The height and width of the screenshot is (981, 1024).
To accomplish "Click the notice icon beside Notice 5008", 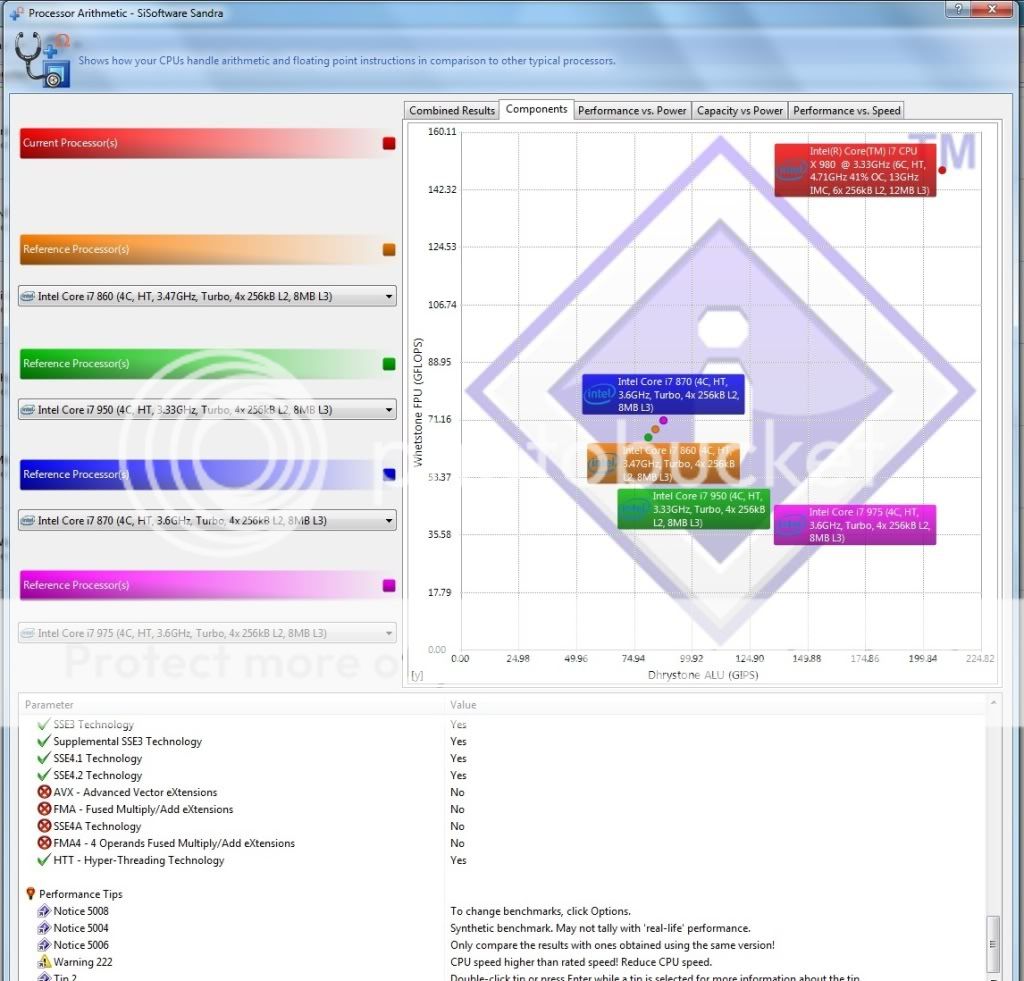I will point(44,911).
